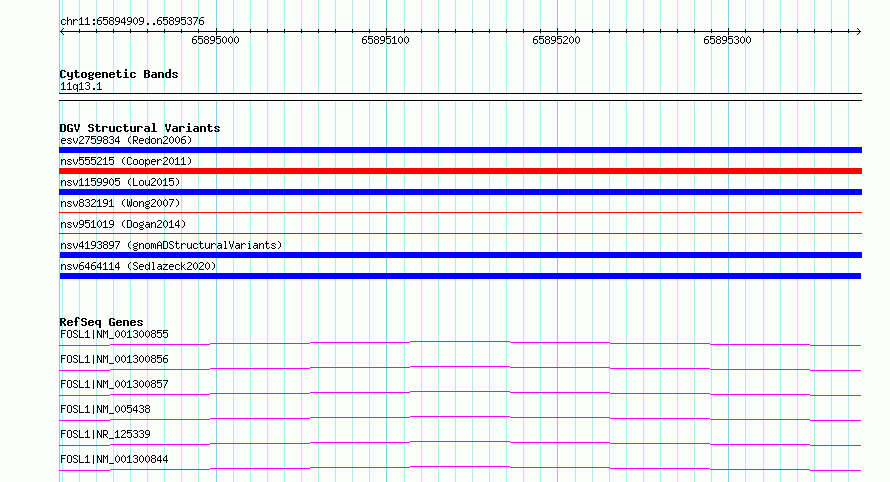Screen dimensions: 890x482
Task: Open the nsv4193897 (gnomADStructuralVariants) label
Action: 171,245
